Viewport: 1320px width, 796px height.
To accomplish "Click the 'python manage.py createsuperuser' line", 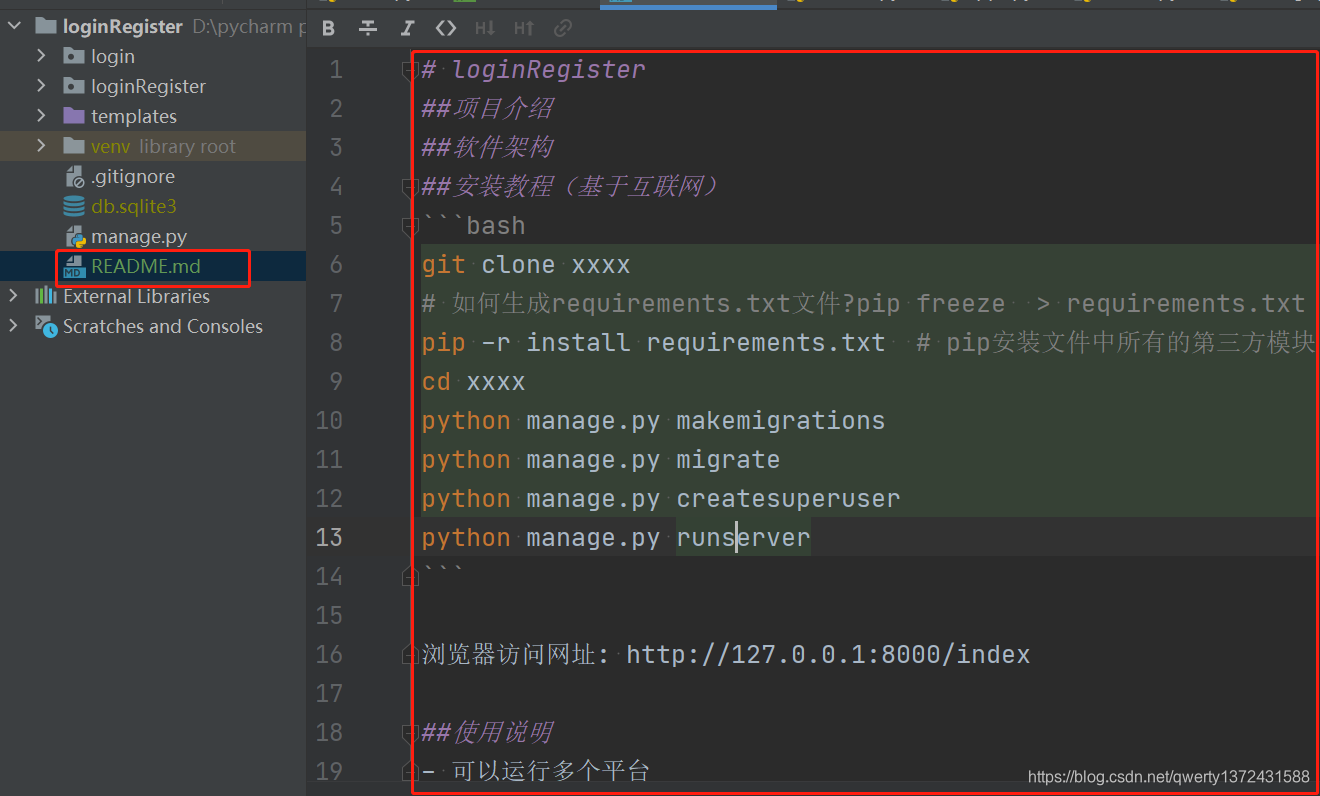I will pos(661,499).
